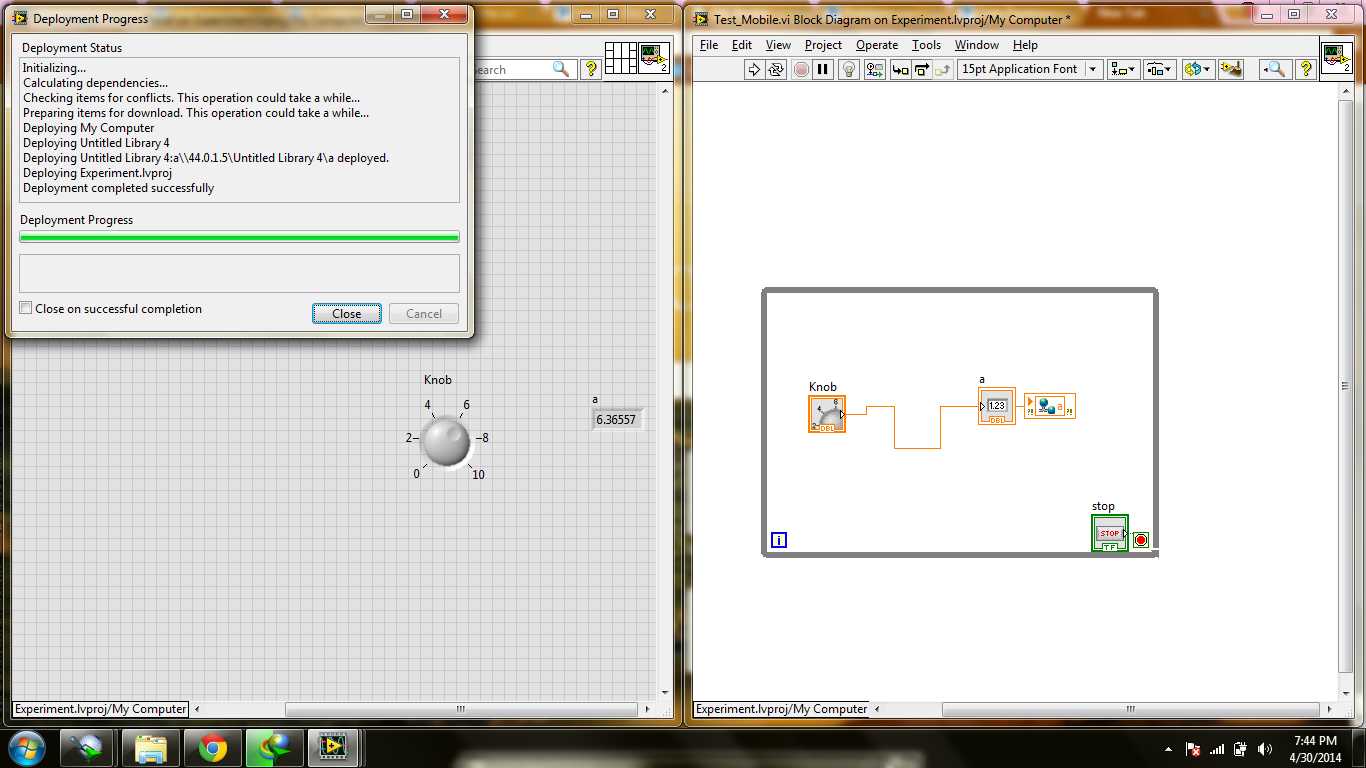Click the 'Deployment completed successfully' status line
Screen dimensions: 1366x768
click(119, 188)
